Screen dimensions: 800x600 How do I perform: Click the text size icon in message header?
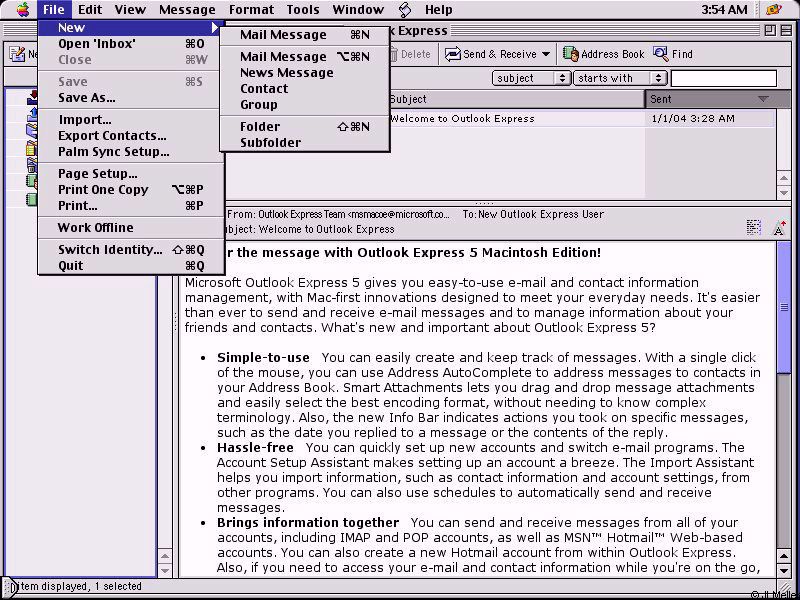coord(779,228)
